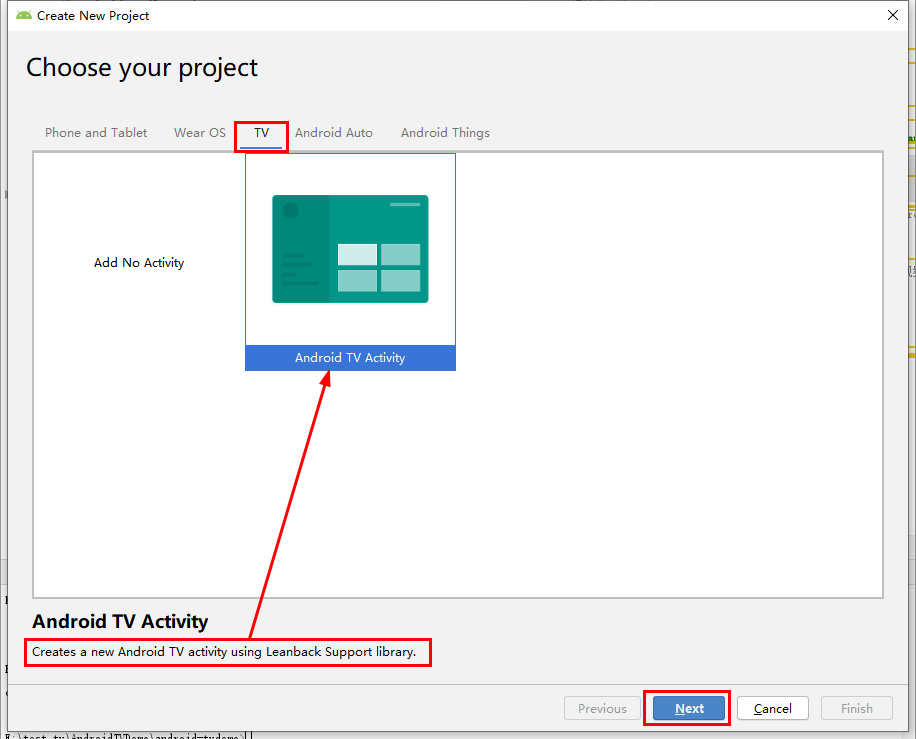Select the TV tab
The image size is (916, 739).
[x=261, y=133]
